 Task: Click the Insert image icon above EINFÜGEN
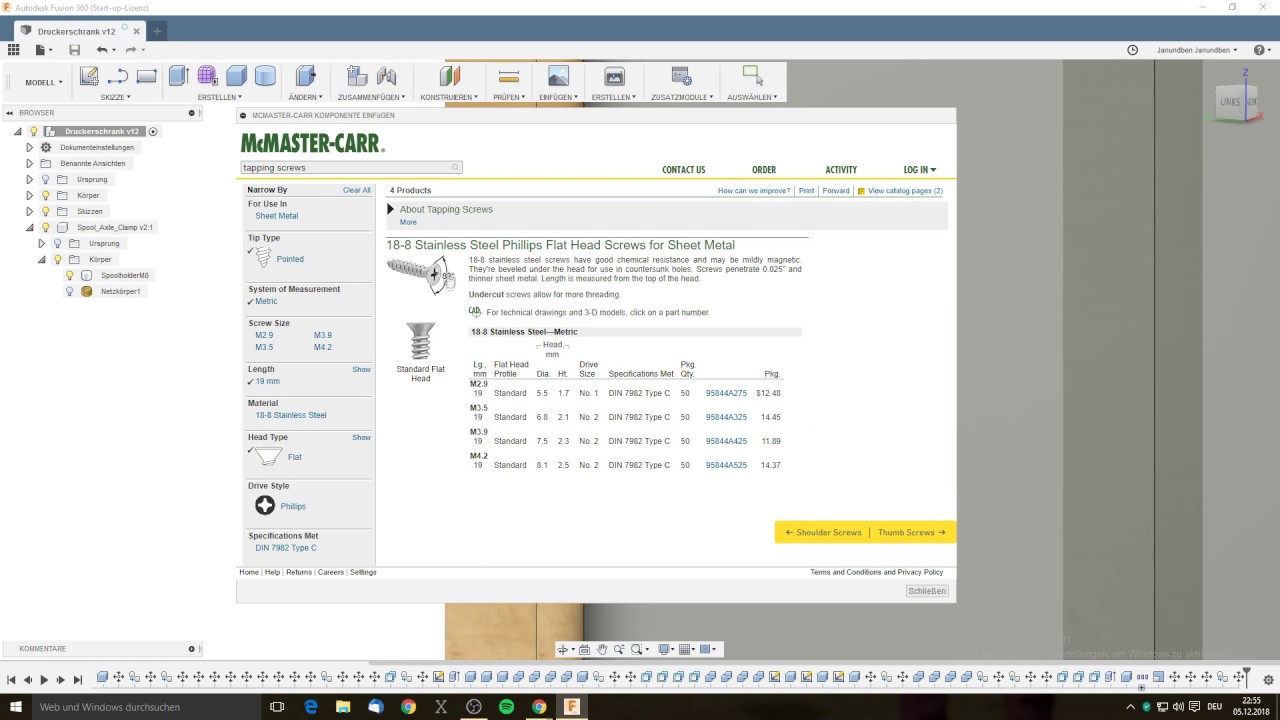pos(558,76)
